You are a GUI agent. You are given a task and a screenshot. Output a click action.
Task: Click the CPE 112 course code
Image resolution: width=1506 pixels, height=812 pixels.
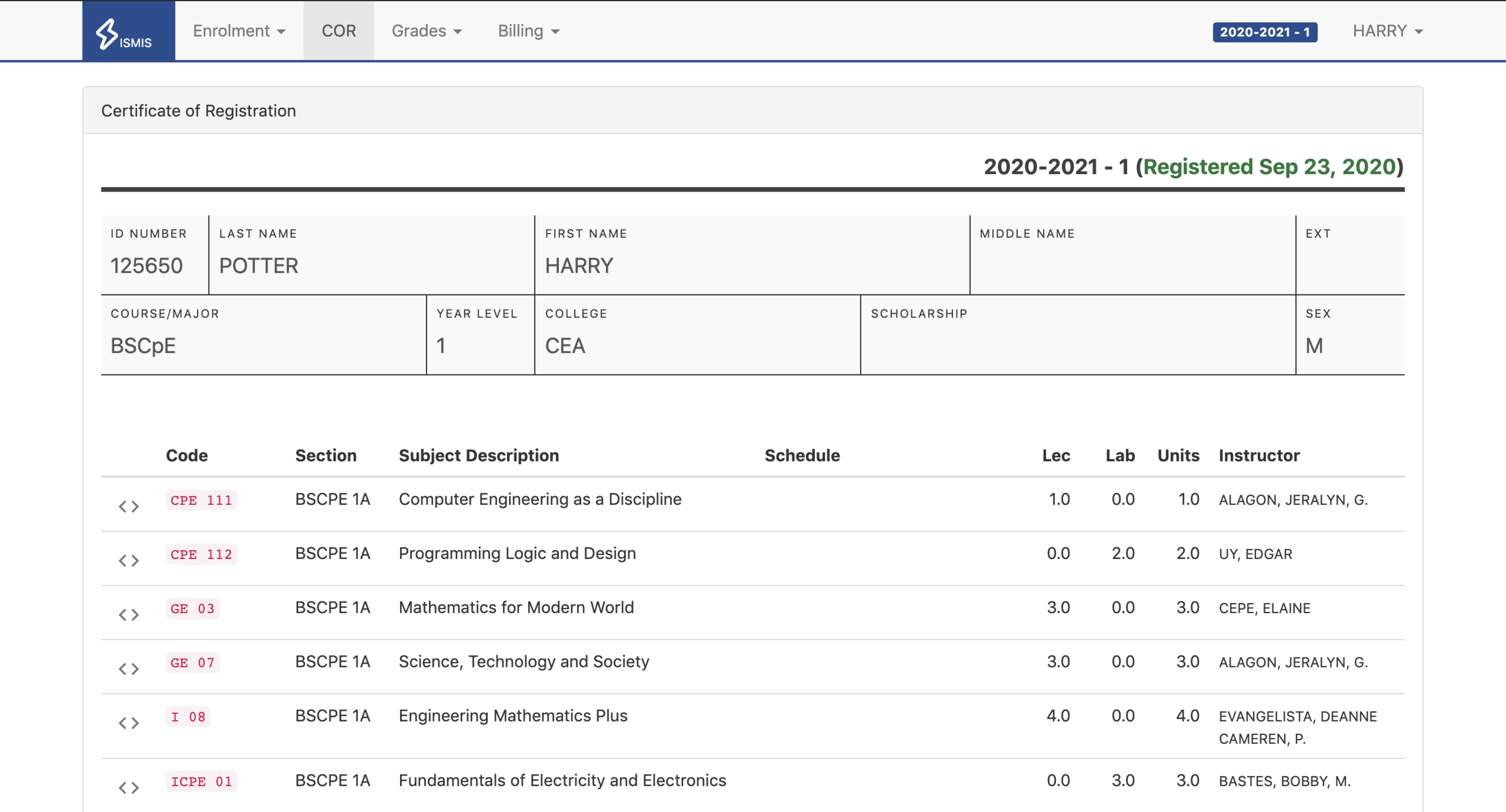pos(201,555)
